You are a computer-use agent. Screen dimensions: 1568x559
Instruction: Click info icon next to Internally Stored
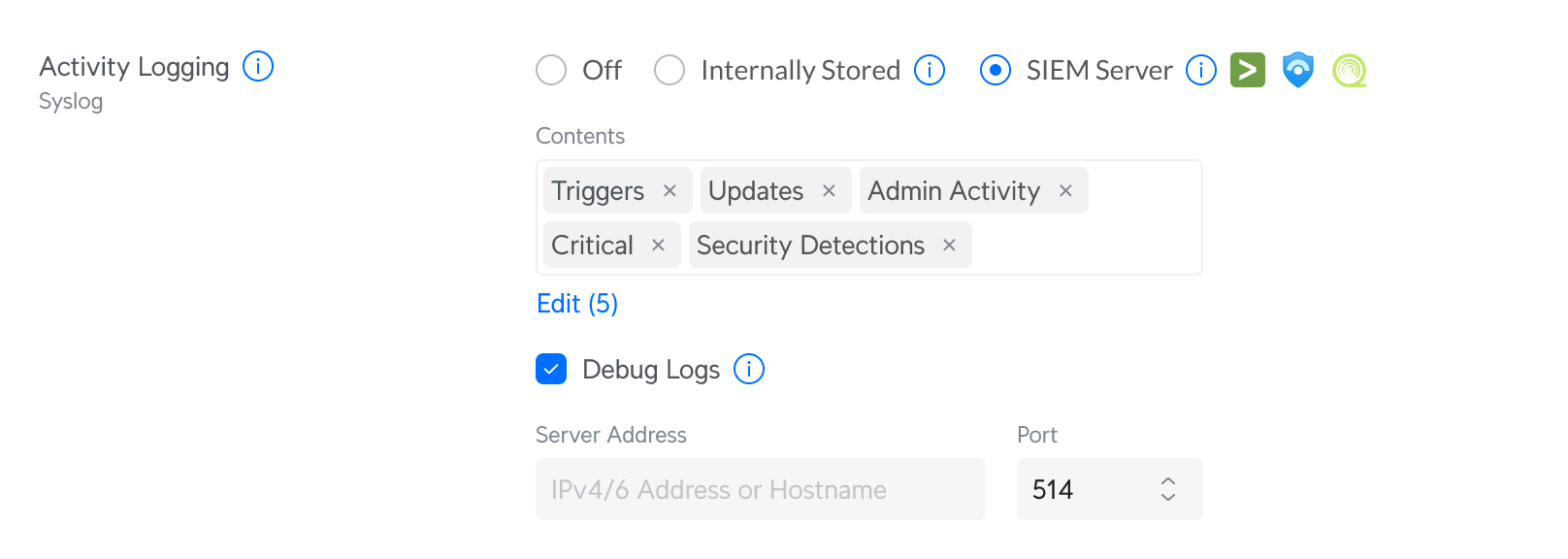click(x=930, y=70)
